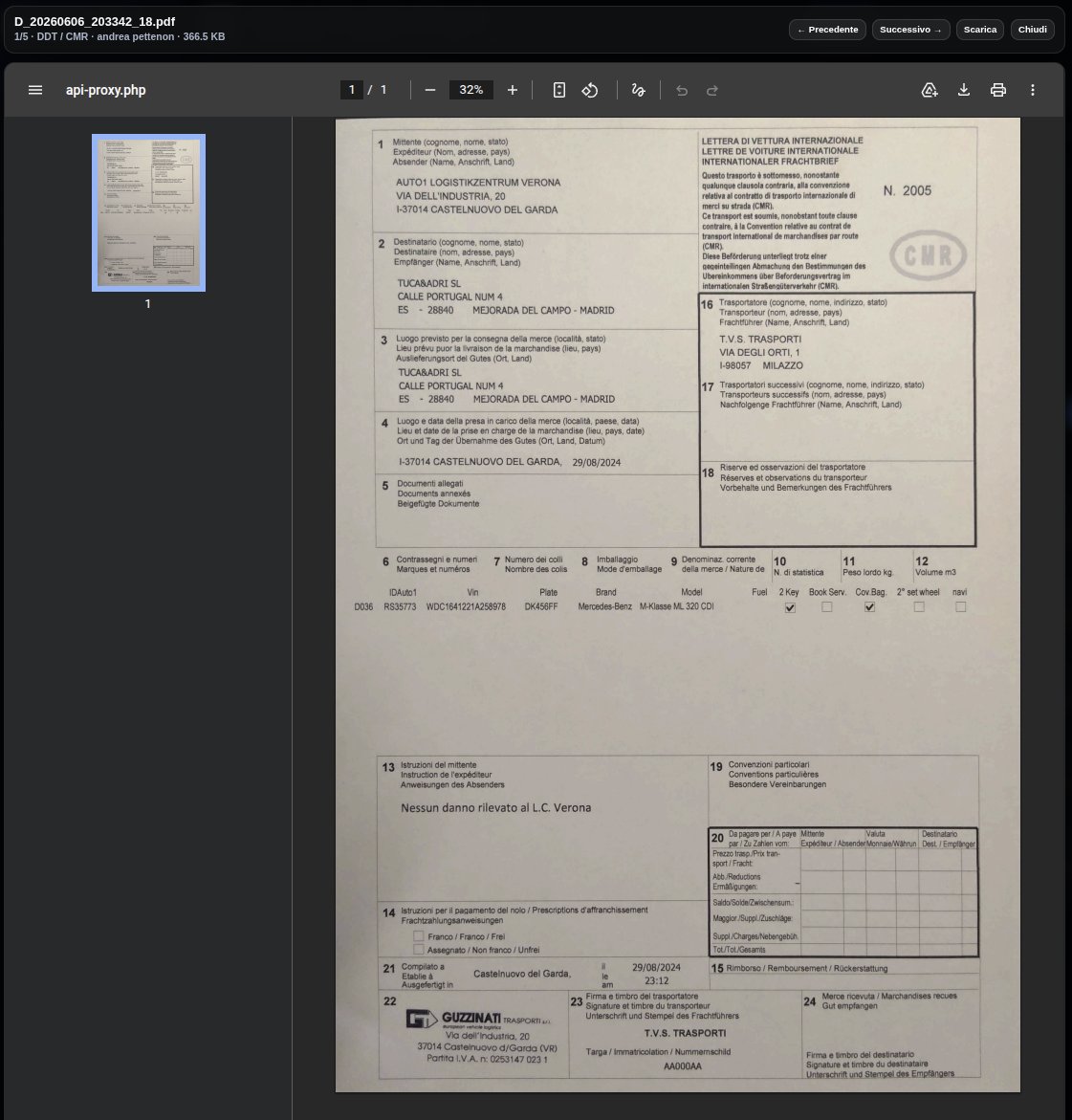Click the time 23:12 in box 21

point(656,981)
